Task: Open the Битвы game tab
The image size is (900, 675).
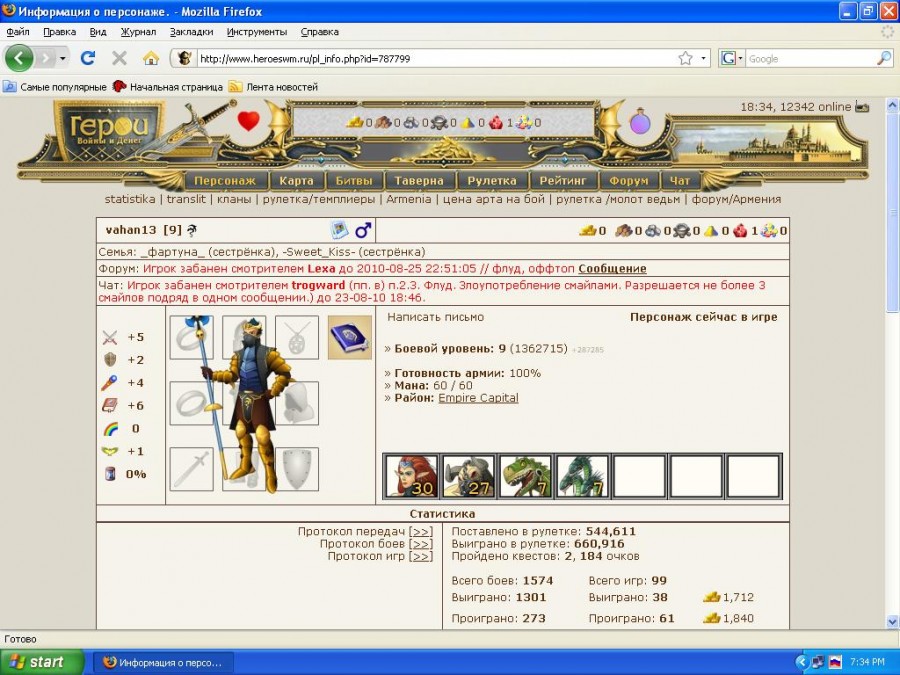Action: [354, 181]
